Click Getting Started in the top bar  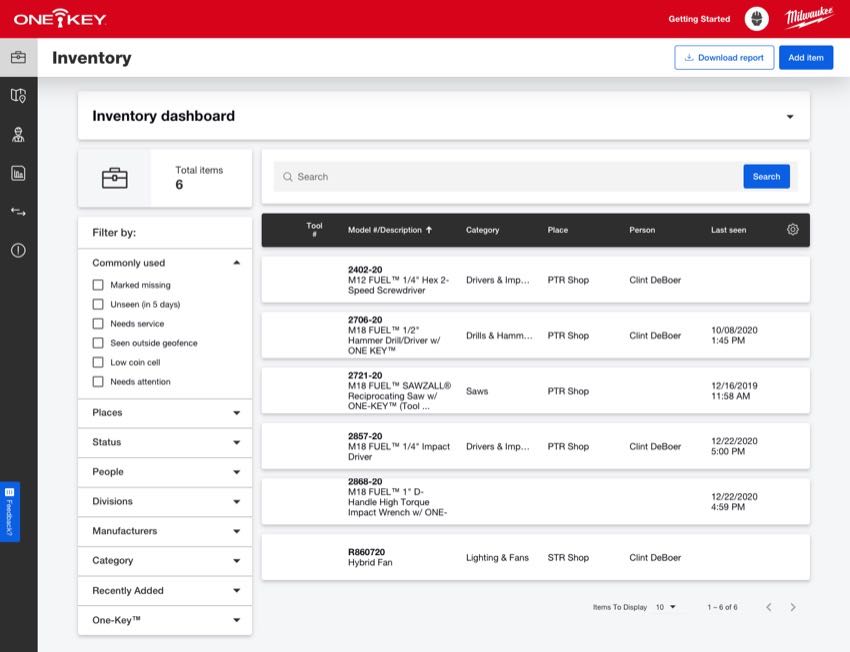point(698,18)
